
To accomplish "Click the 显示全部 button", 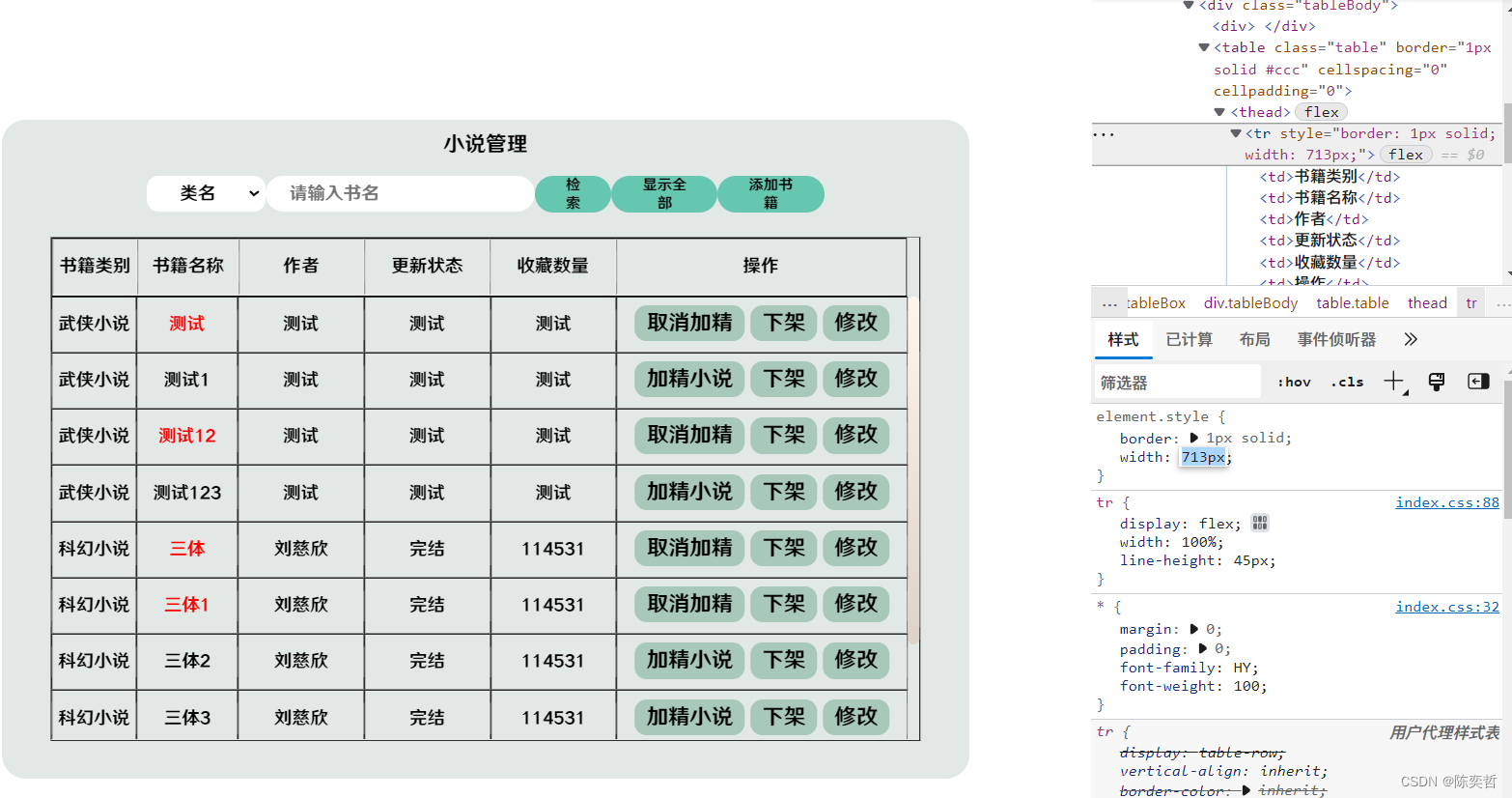I will pyautogui.click(x=664, y=193).
